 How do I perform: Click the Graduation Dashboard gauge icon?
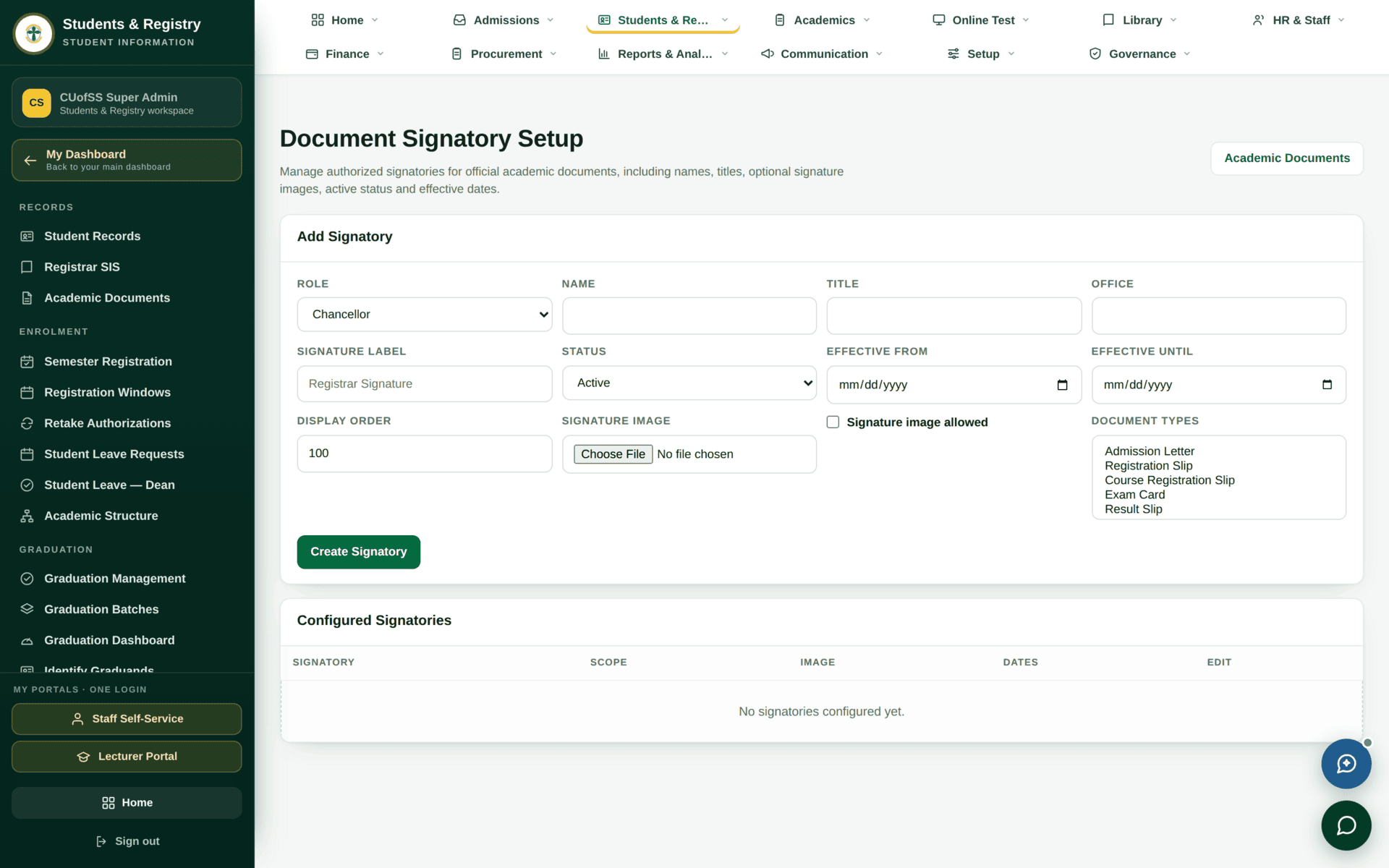[x=27, y=640]
